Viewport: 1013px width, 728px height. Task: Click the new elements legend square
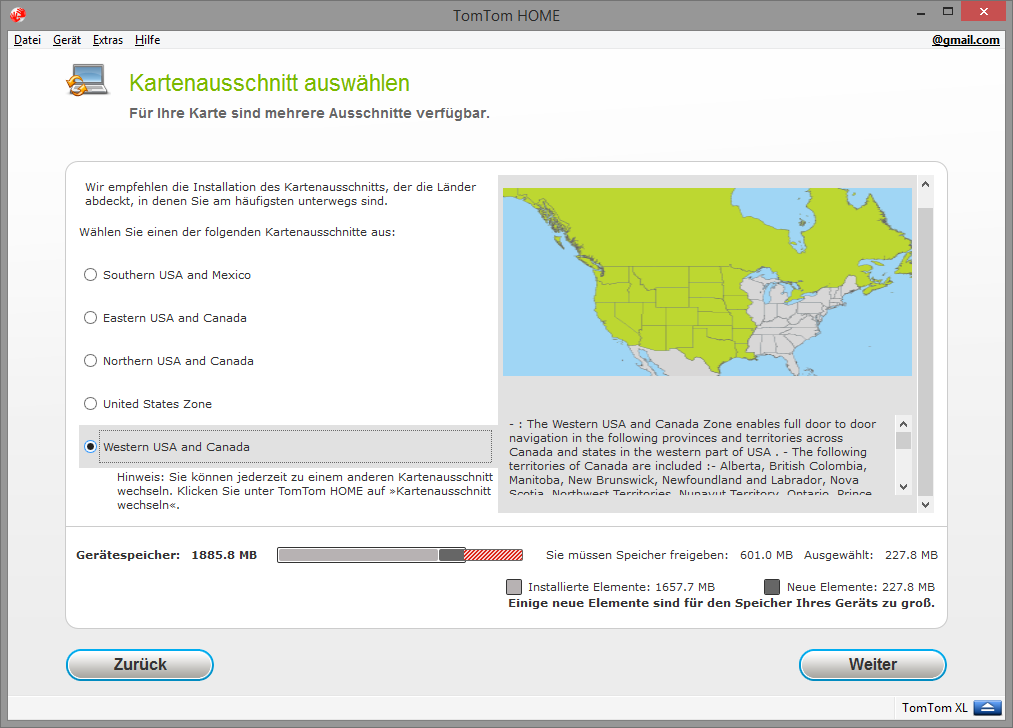click(772, 587)
